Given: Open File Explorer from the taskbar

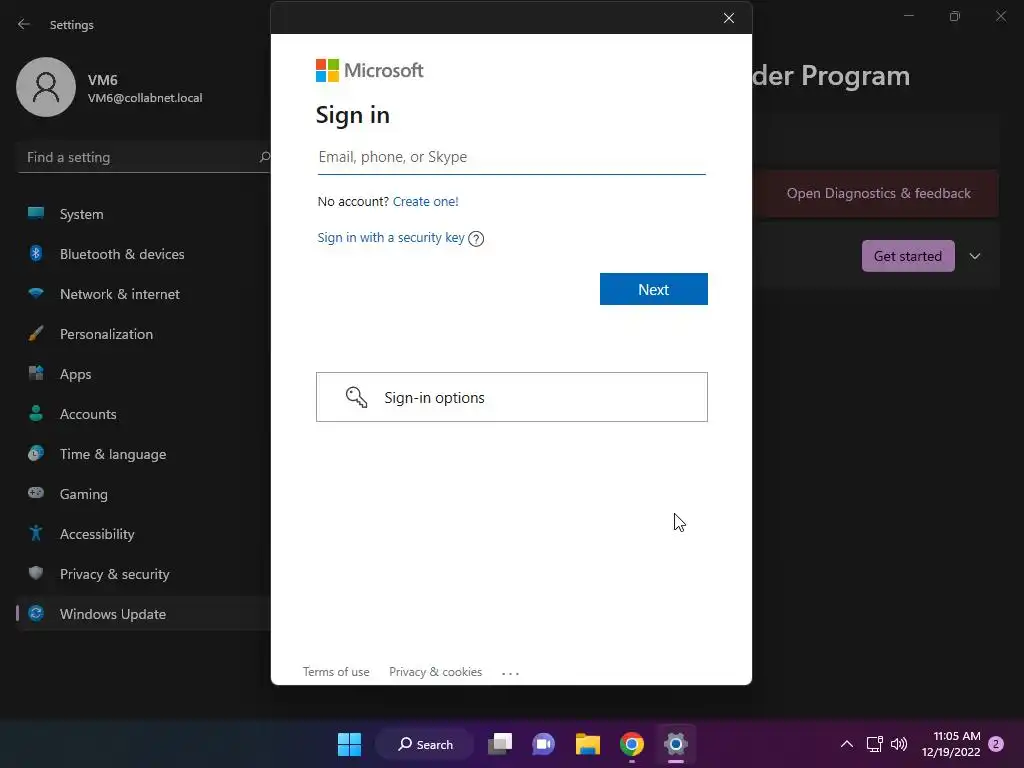Looking at the screenshot, I should [588, 744].
